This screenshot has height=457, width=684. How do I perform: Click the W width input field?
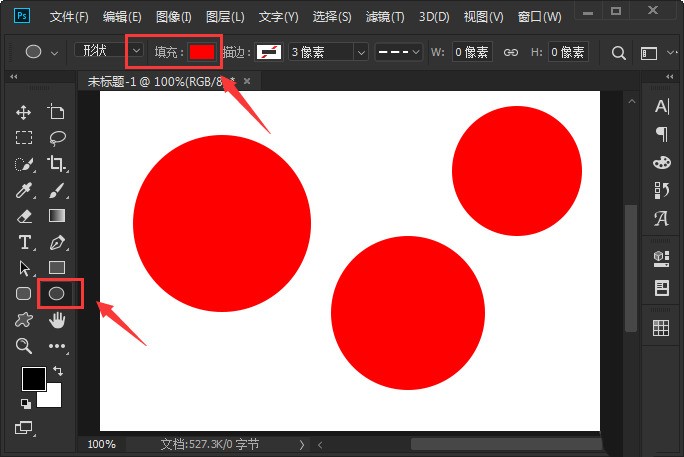472,52
